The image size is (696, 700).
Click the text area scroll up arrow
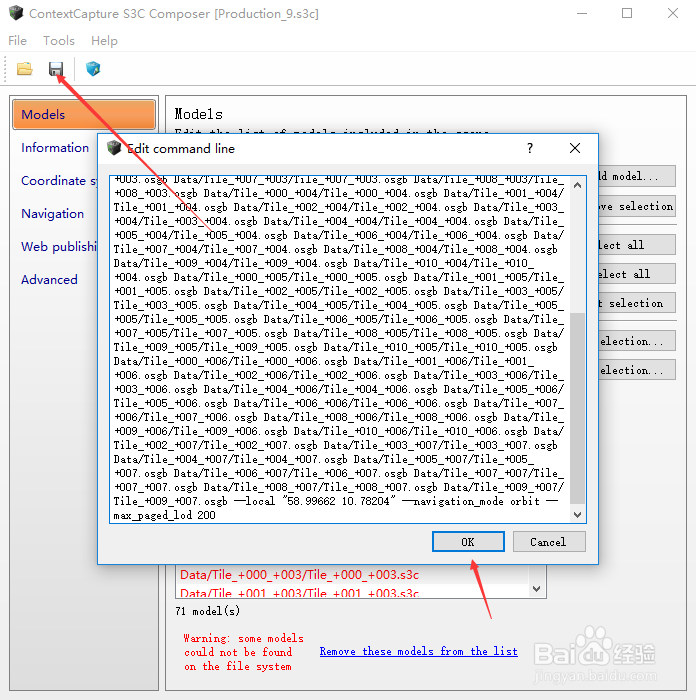tap(577, 185)
